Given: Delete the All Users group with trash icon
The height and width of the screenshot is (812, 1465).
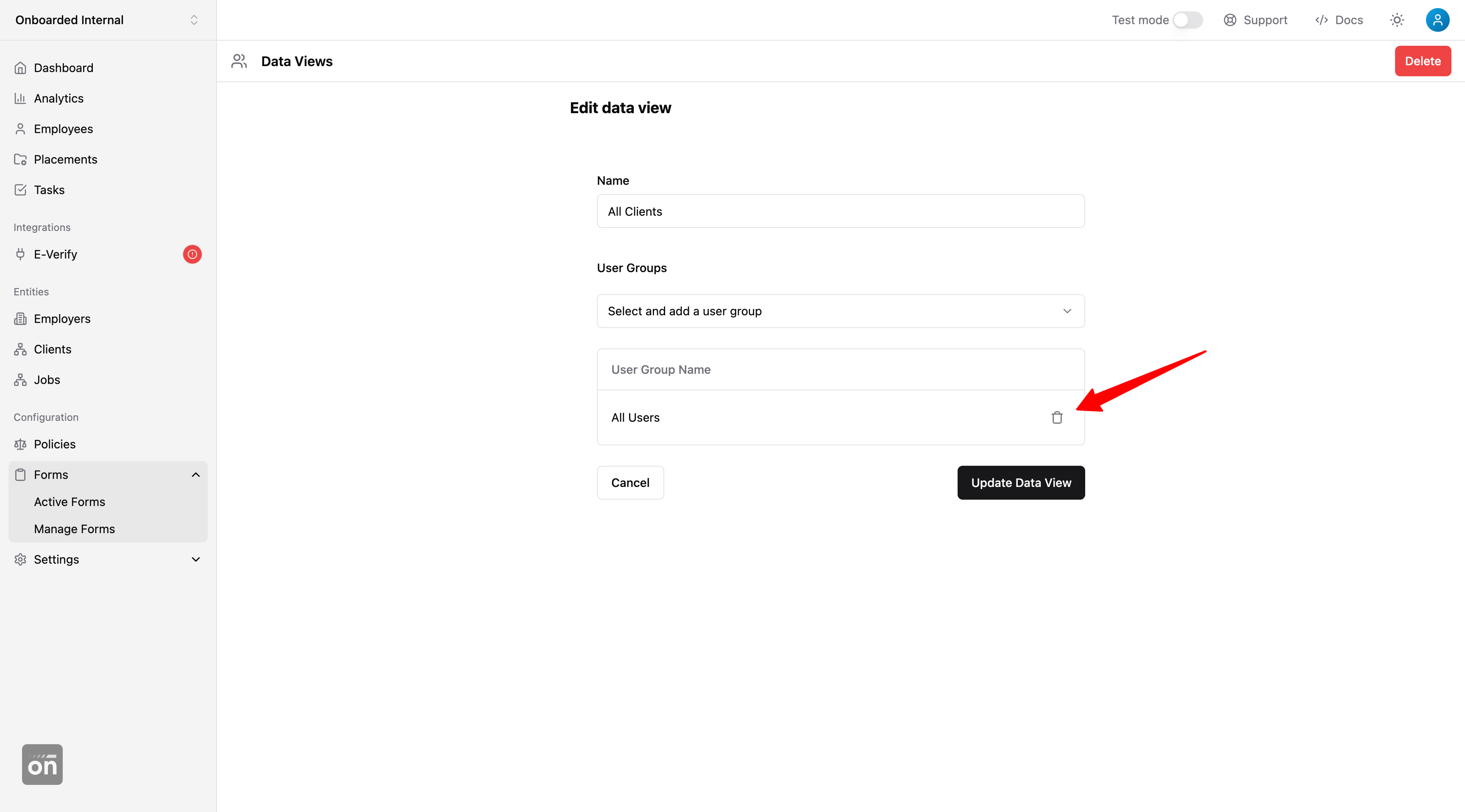Looking at the screenshot, I should coord(1057,417).
